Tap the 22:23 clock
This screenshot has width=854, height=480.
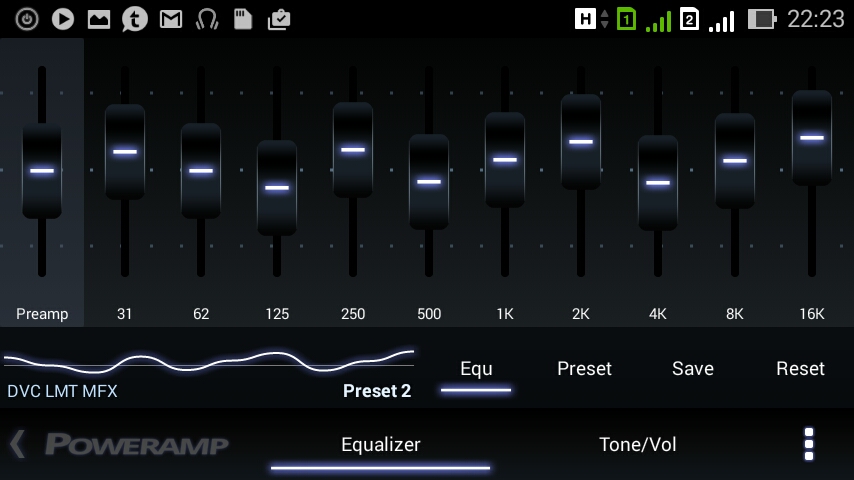[x=815, y=20]
